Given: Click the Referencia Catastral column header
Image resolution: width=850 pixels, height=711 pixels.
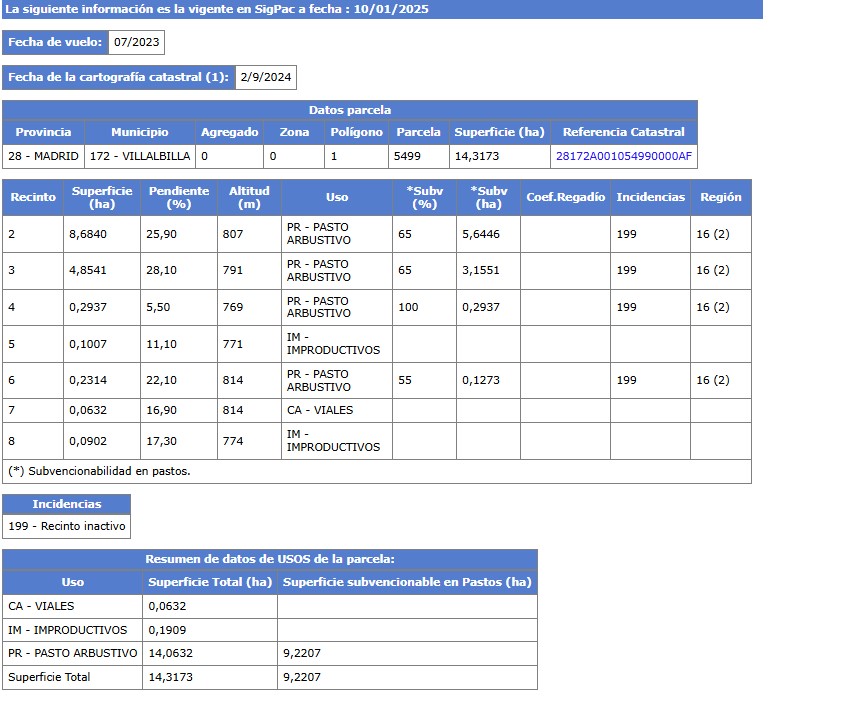Looking at the screenshot, I should [623, 132].
